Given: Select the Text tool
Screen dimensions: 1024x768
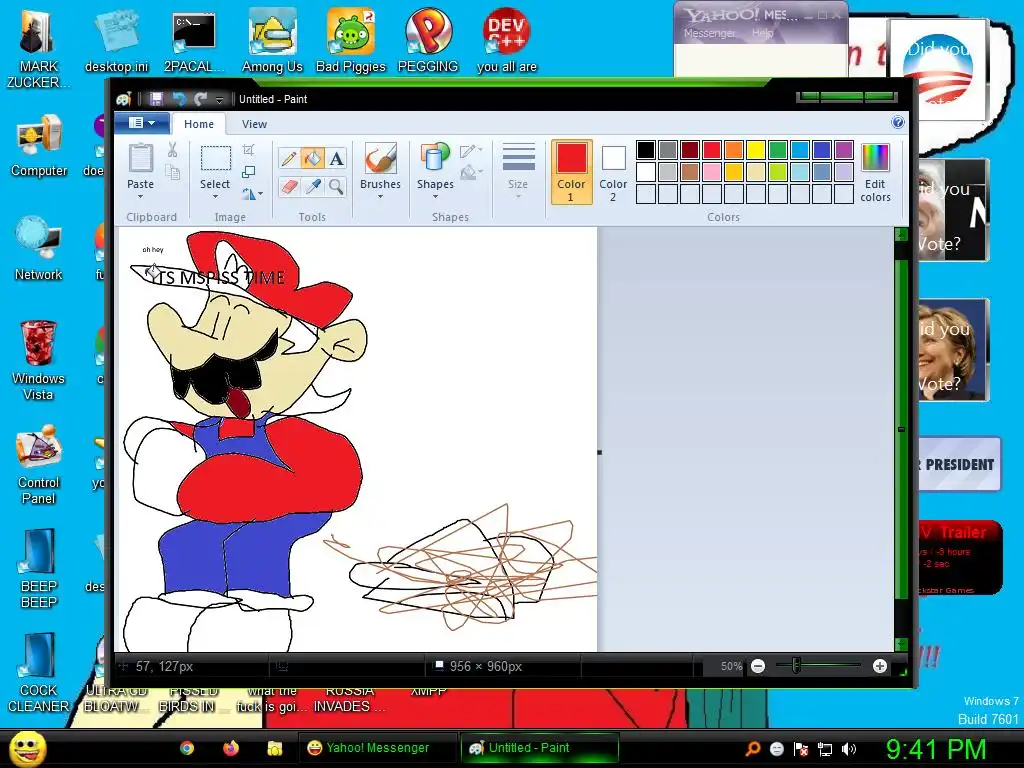Looking at the screenshot, I should click(x=336, y=158).
